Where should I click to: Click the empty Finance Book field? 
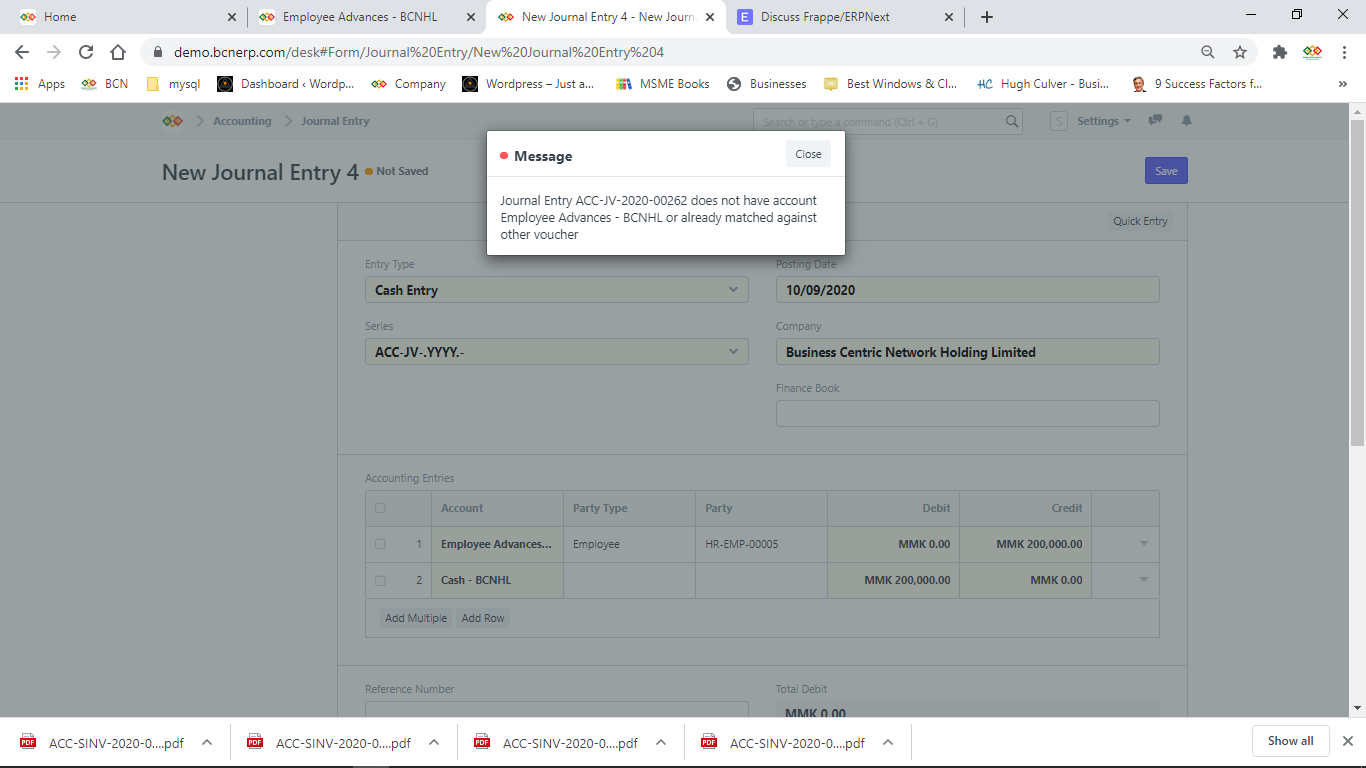[968, 414]
